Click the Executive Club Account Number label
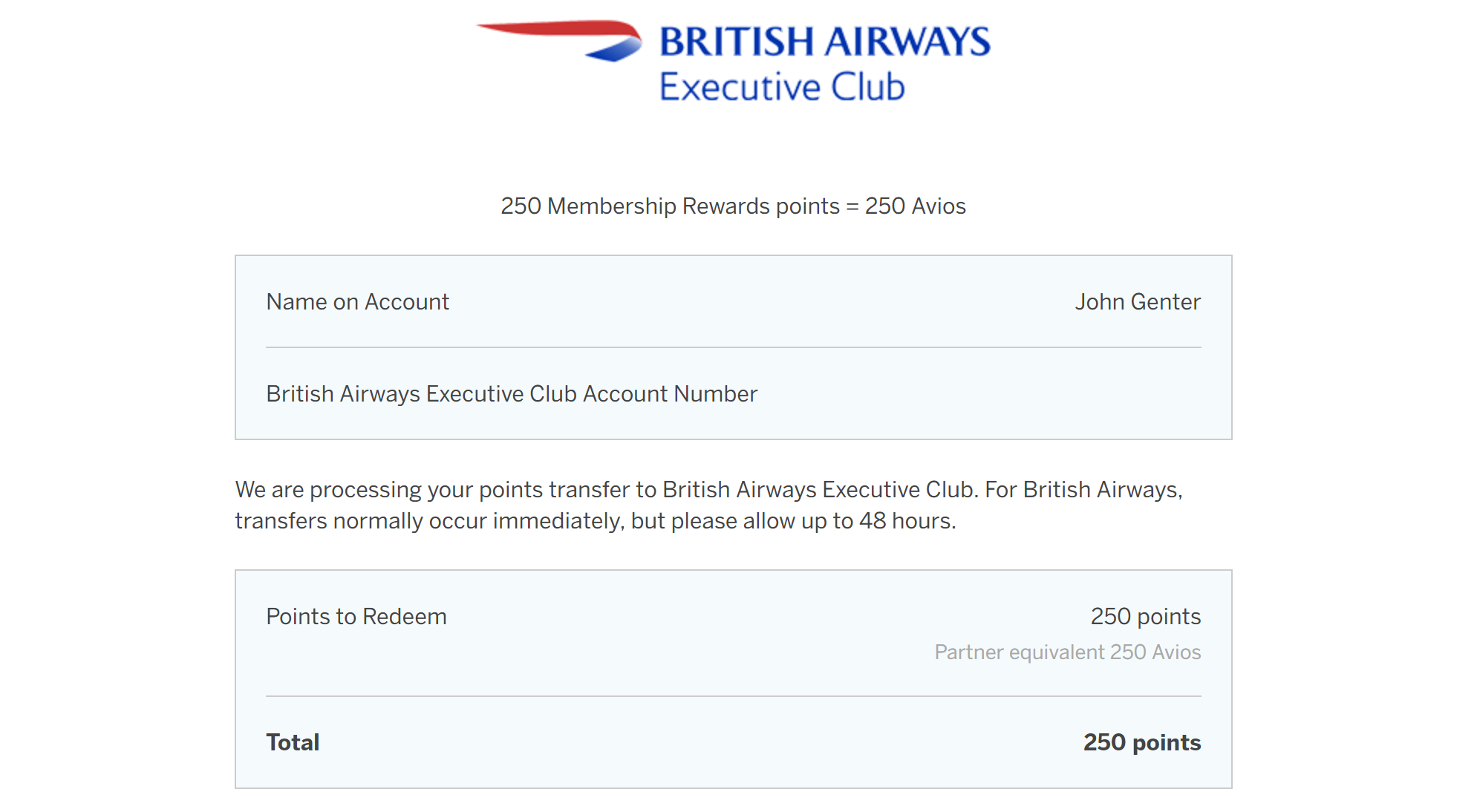This screenshot has height=812, width=1477. click(x=512, y=394)
